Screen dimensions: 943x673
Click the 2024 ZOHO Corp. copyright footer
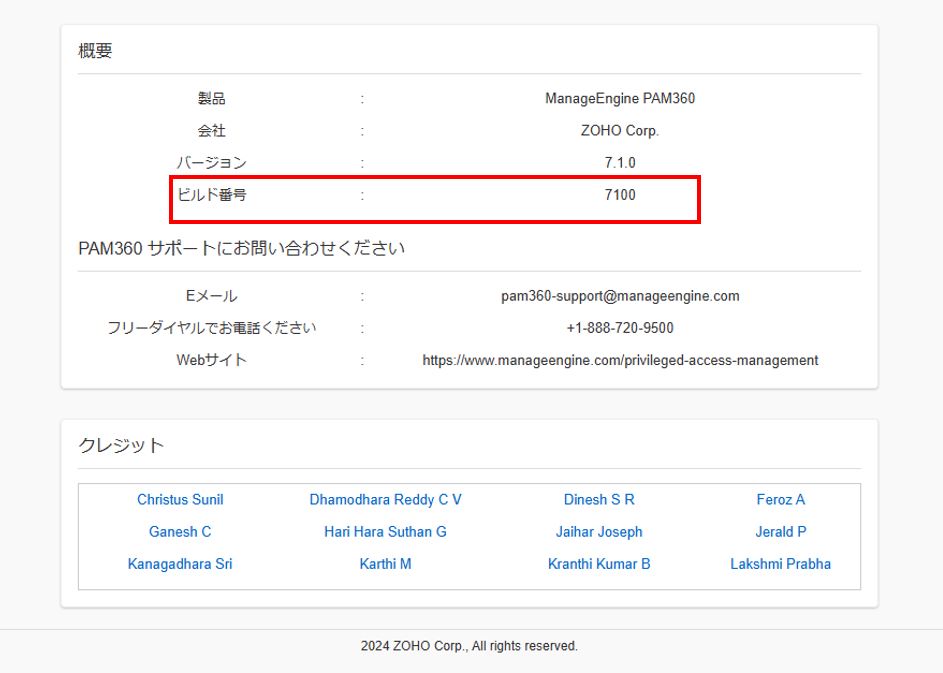(469, 646)
